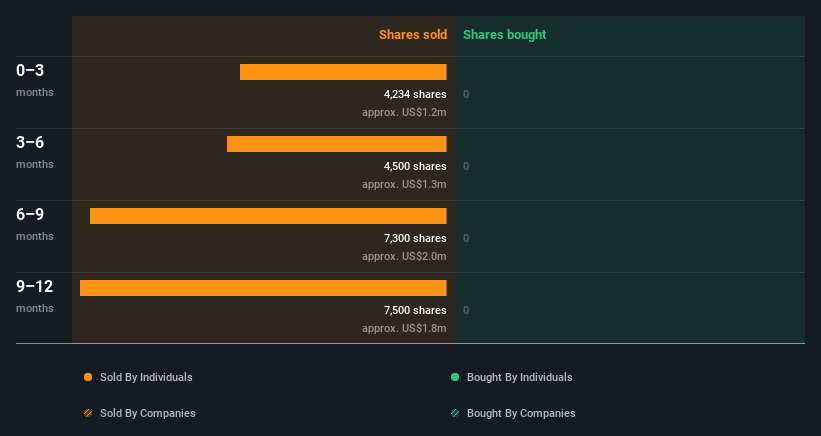
Task: Click the striped Sold By Companies legend icon
Action: tap(88, 413)
